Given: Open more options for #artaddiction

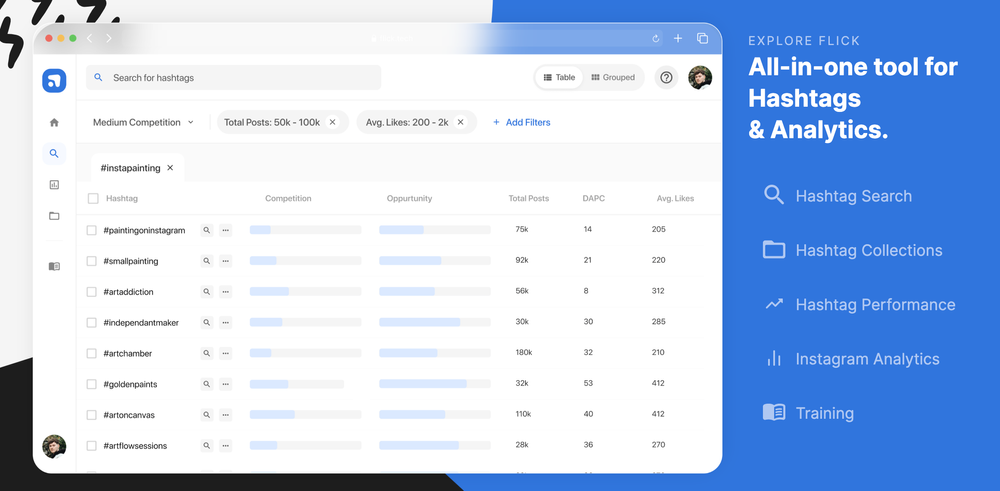Looking at the screenshot, I should [x=225, y=291].
